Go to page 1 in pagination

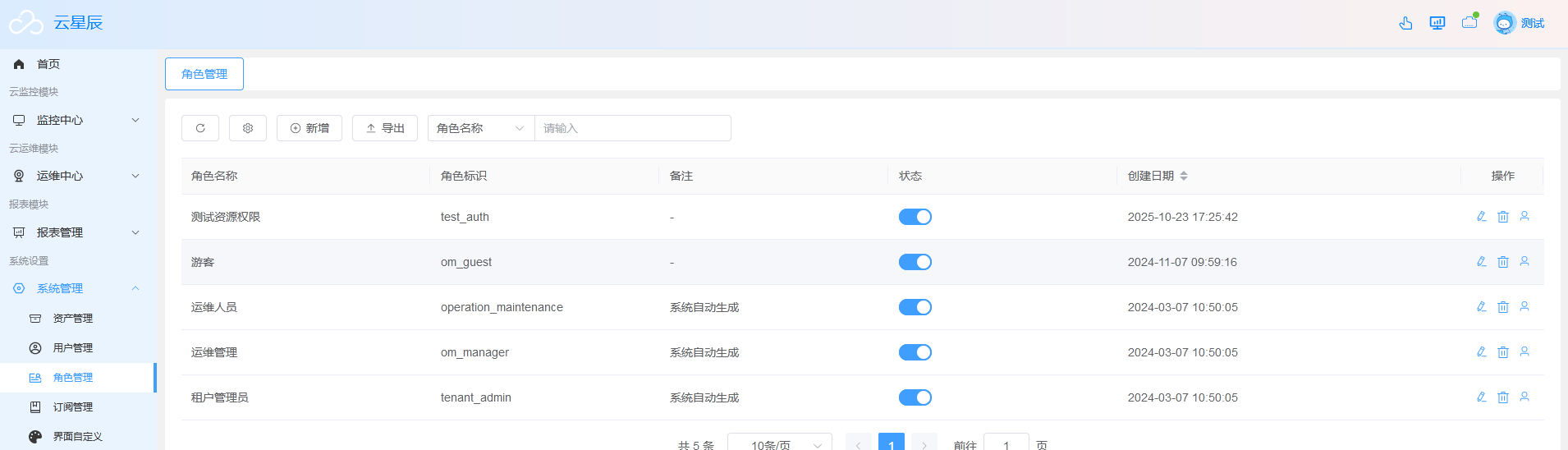pos(892,443)
